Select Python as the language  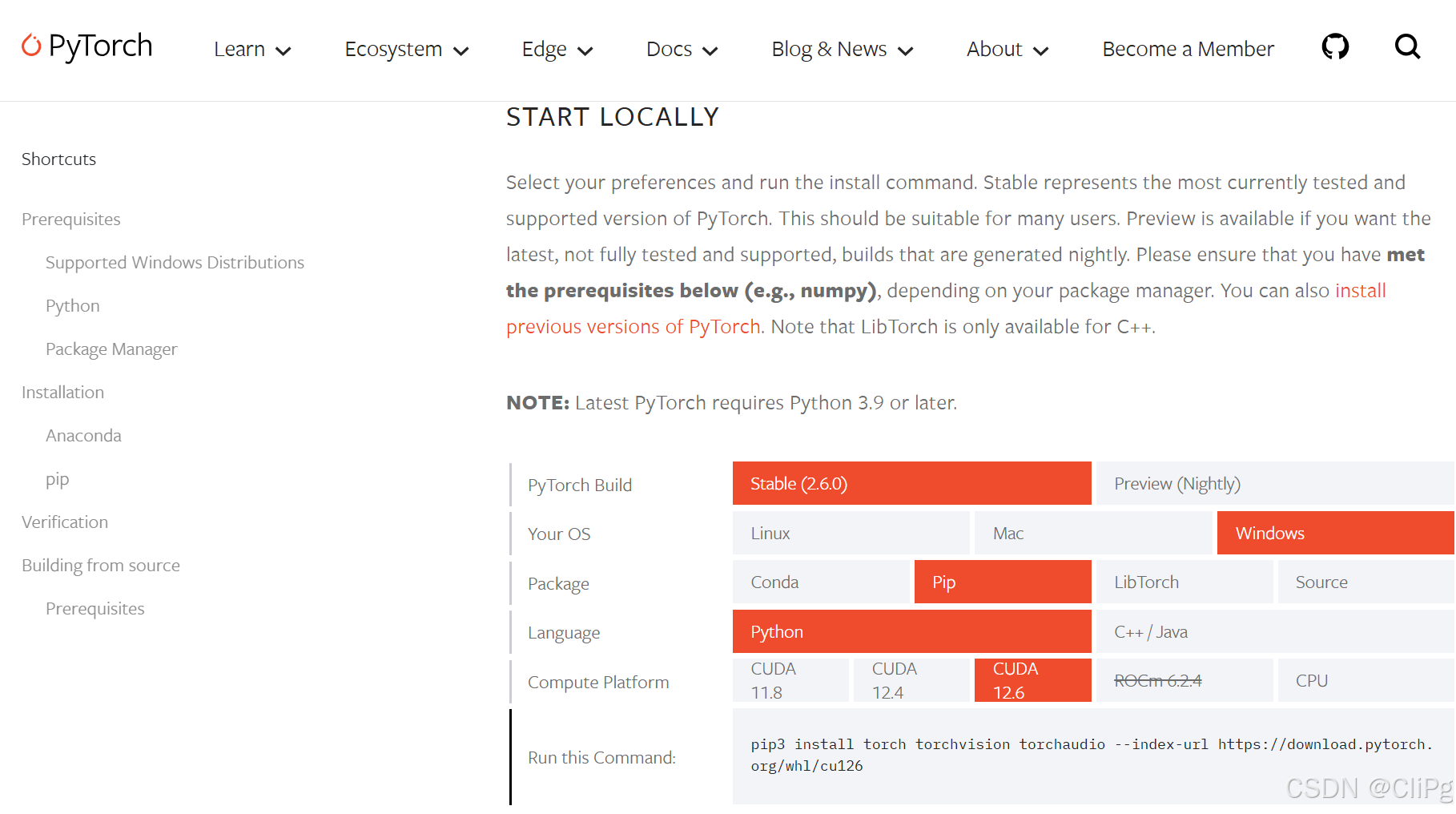[x=911, y=631]
